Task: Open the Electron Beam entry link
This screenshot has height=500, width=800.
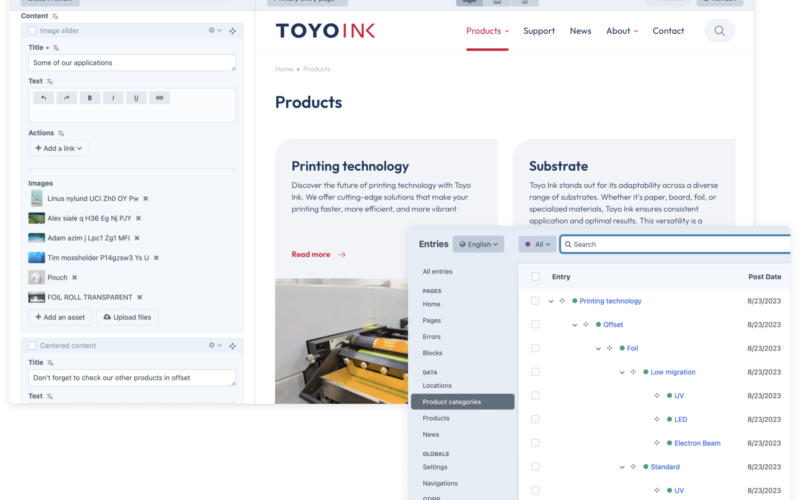Action: 697,443
